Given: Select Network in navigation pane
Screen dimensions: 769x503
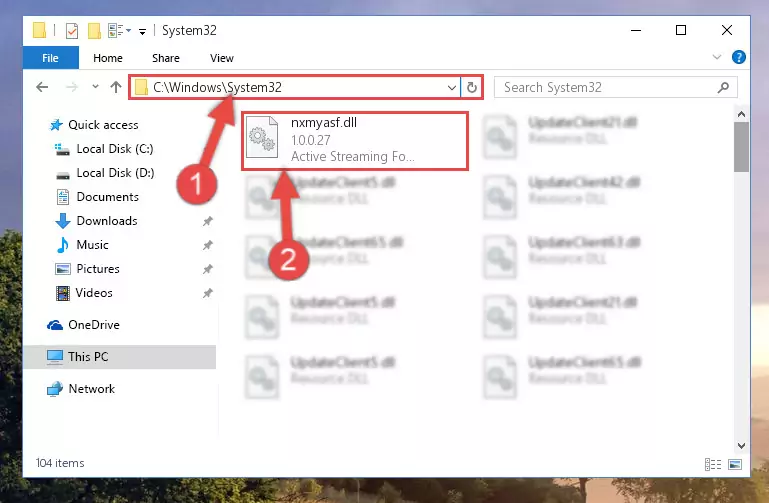Looking at the screenshot, I should (x=91, y=389).
